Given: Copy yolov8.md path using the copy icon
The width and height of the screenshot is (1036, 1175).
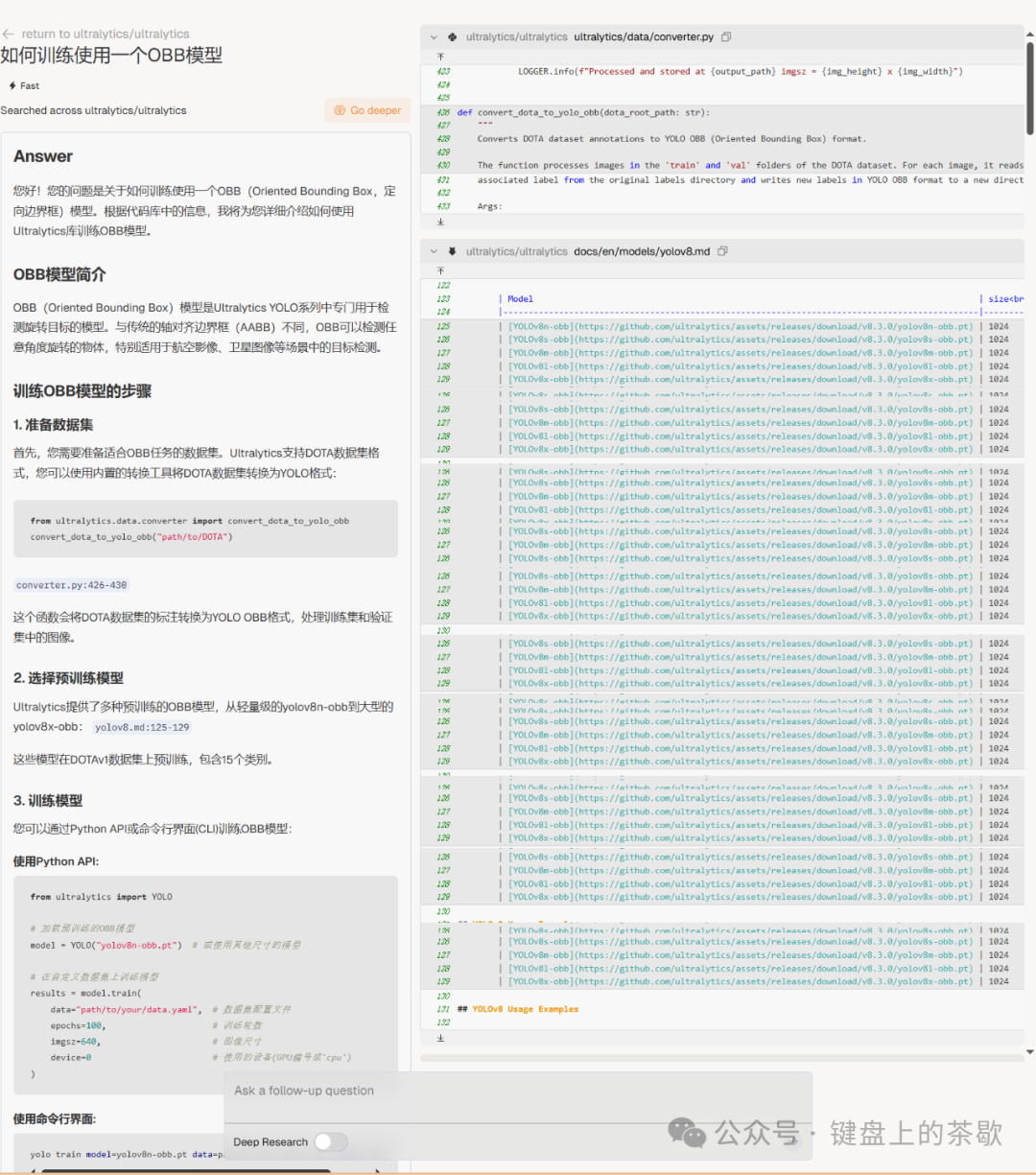Looking at the screenshot, I should click(722, 251).
